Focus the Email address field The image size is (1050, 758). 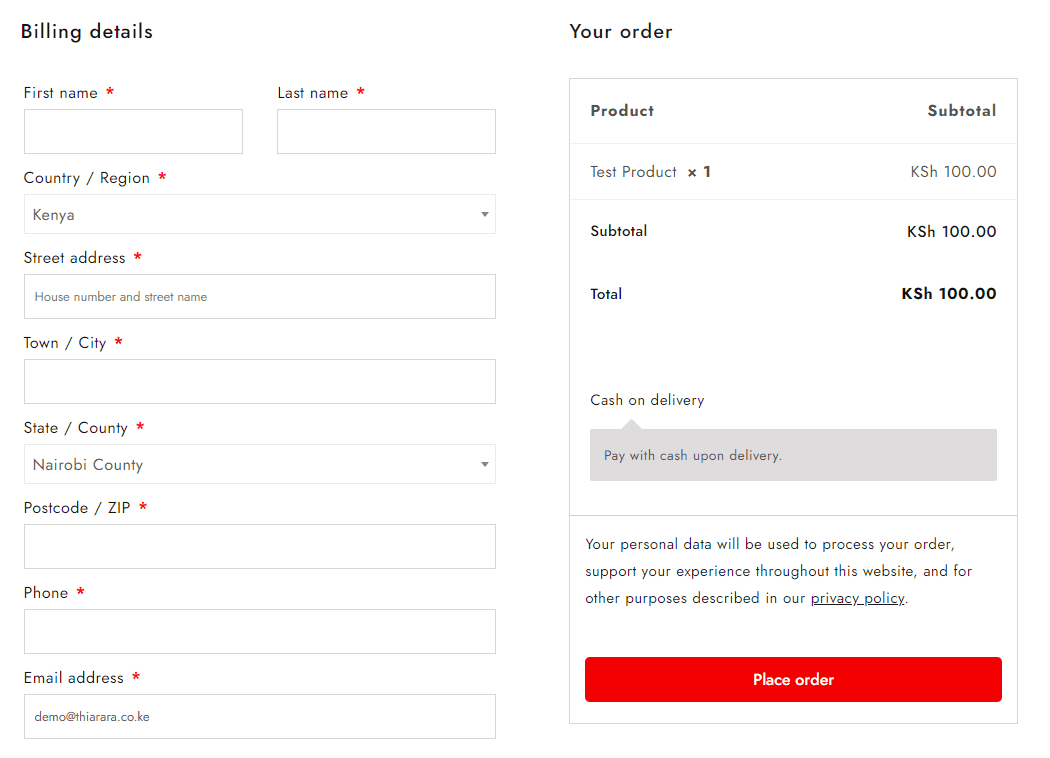click(x=260, y=716)
